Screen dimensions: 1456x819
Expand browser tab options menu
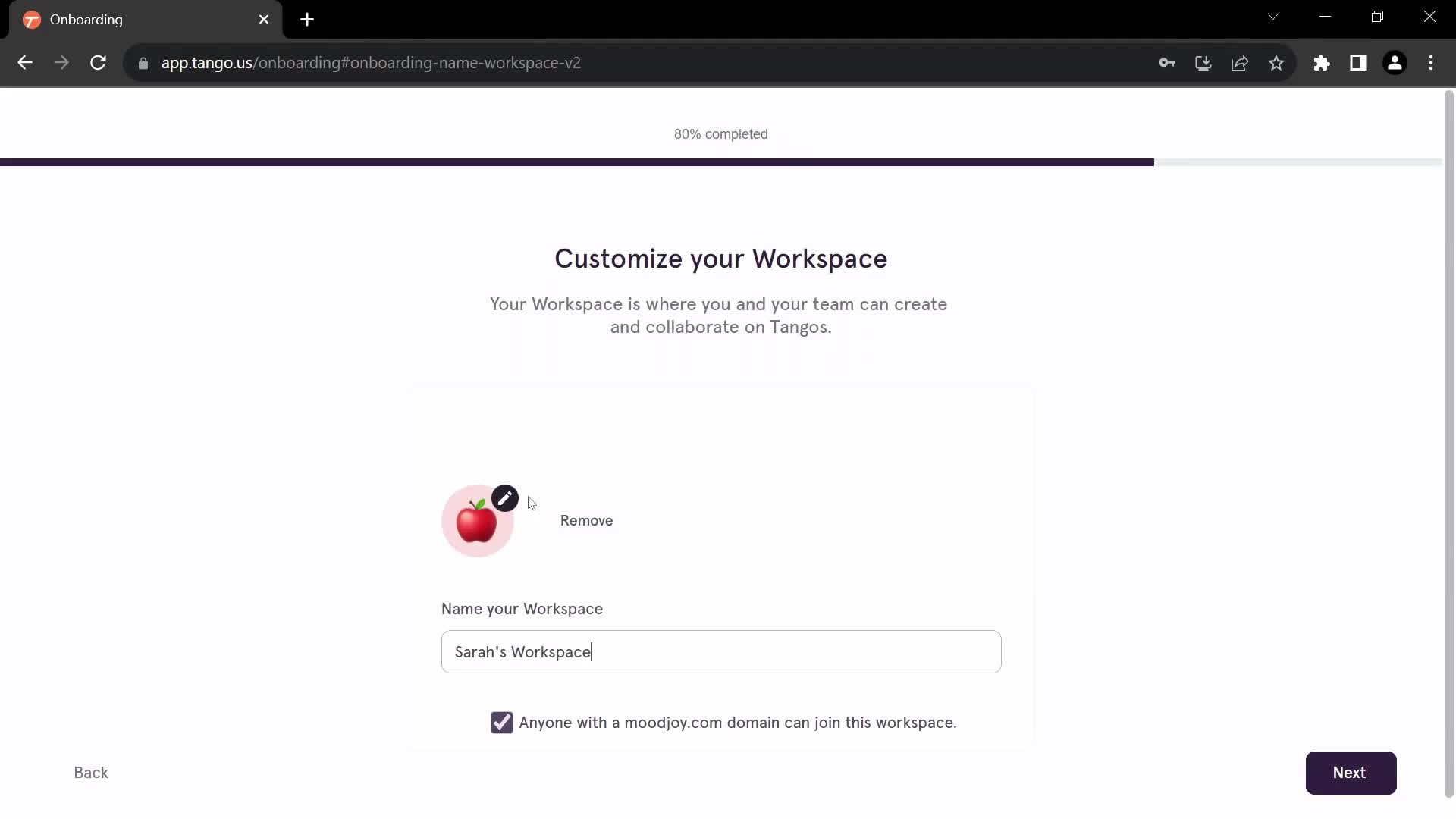[x=1274, y=18]
